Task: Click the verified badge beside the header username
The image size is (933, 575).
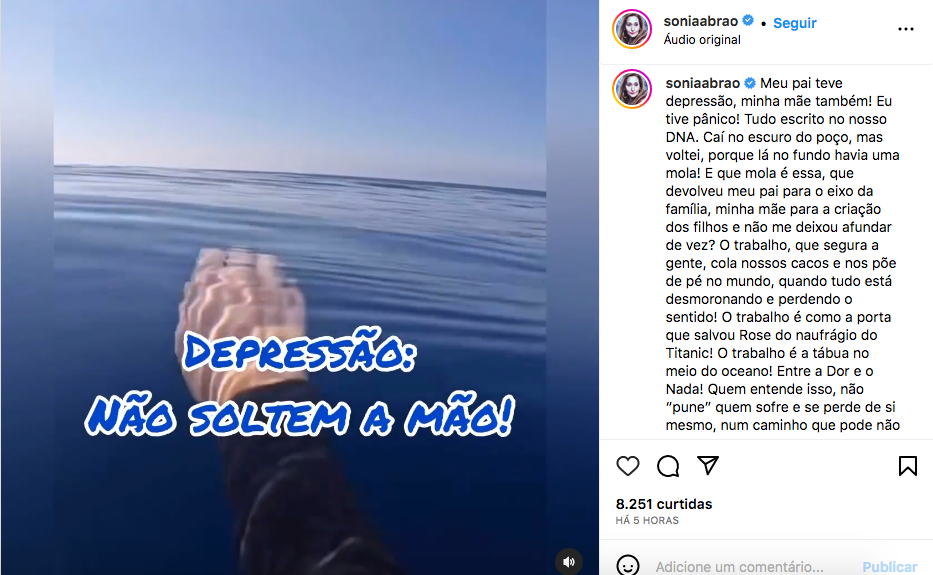Action: pyautogui.click(x=748, y=21)
